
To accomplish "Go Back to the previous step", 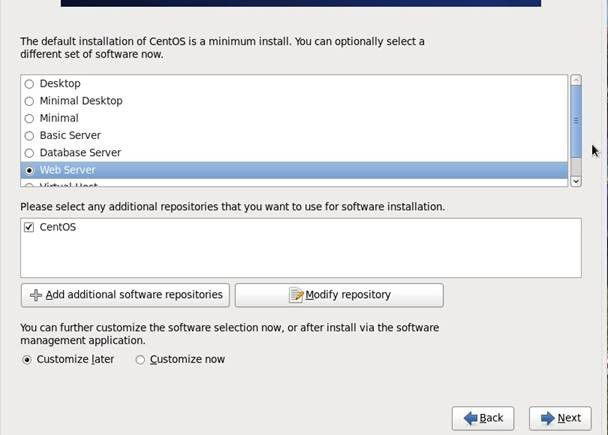I will point(483,418).
